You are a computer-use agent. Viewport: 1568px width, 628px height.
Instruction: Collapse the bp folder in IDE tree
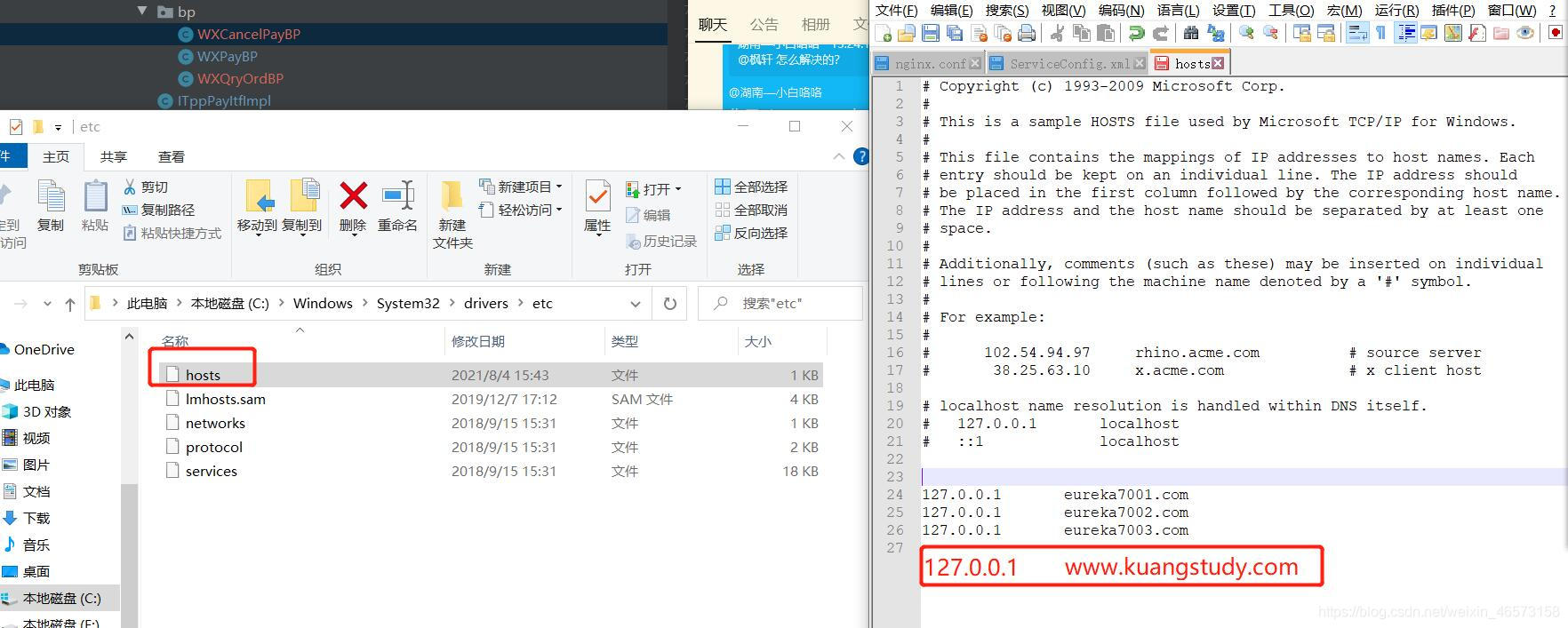142,12
